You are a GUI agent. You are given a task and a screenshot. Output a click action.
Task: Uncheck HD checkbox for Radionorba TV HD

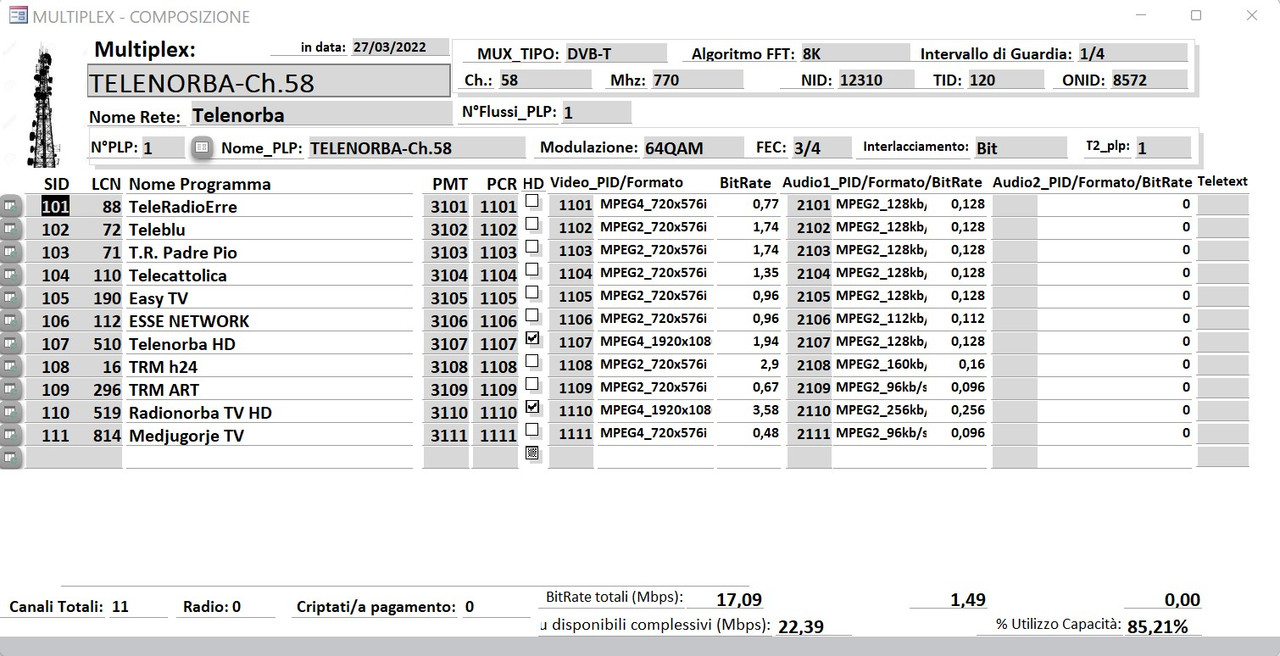click(532, 407)
